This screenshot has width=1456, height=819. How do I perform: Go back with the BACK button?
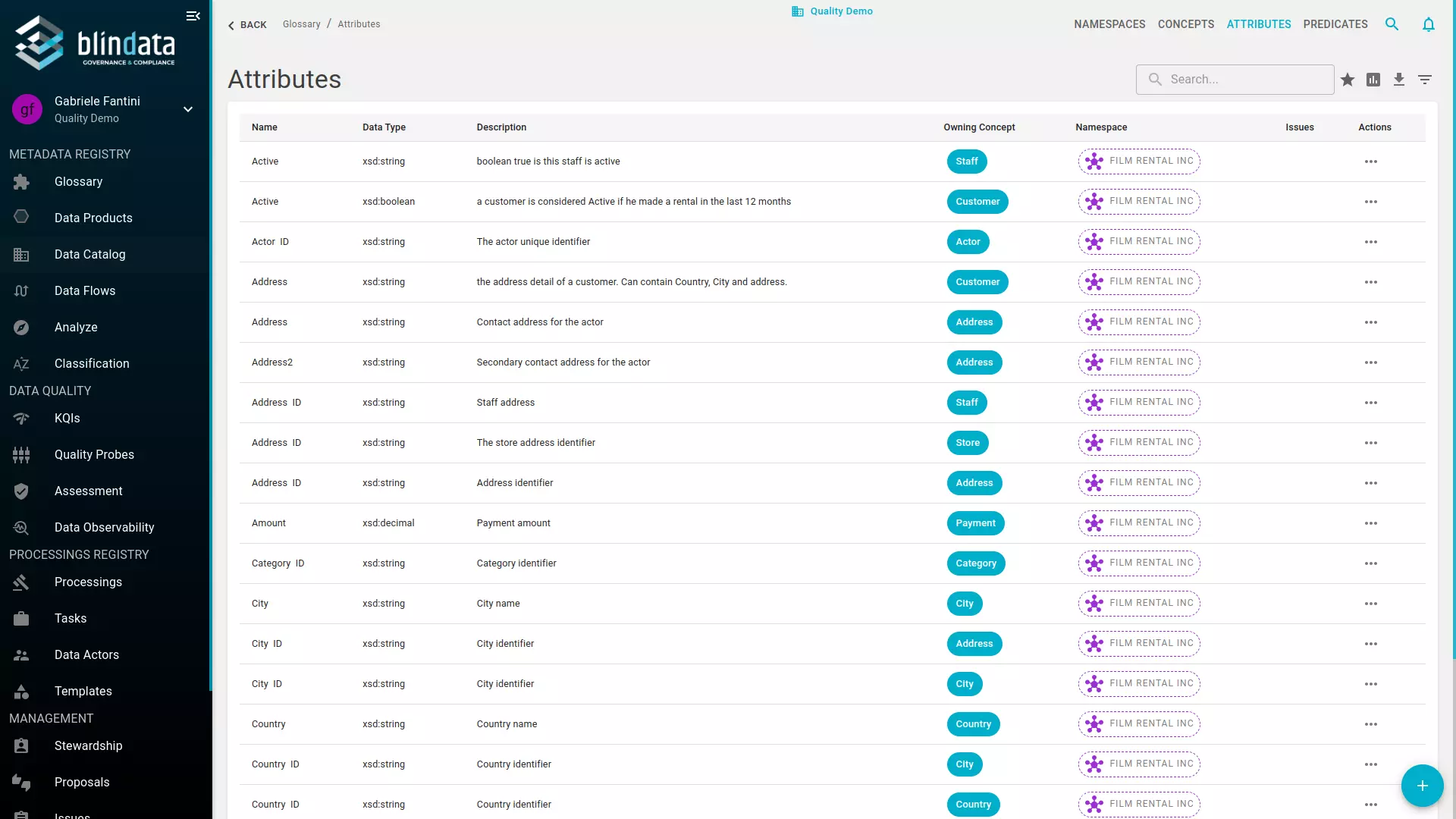[247, 25]
